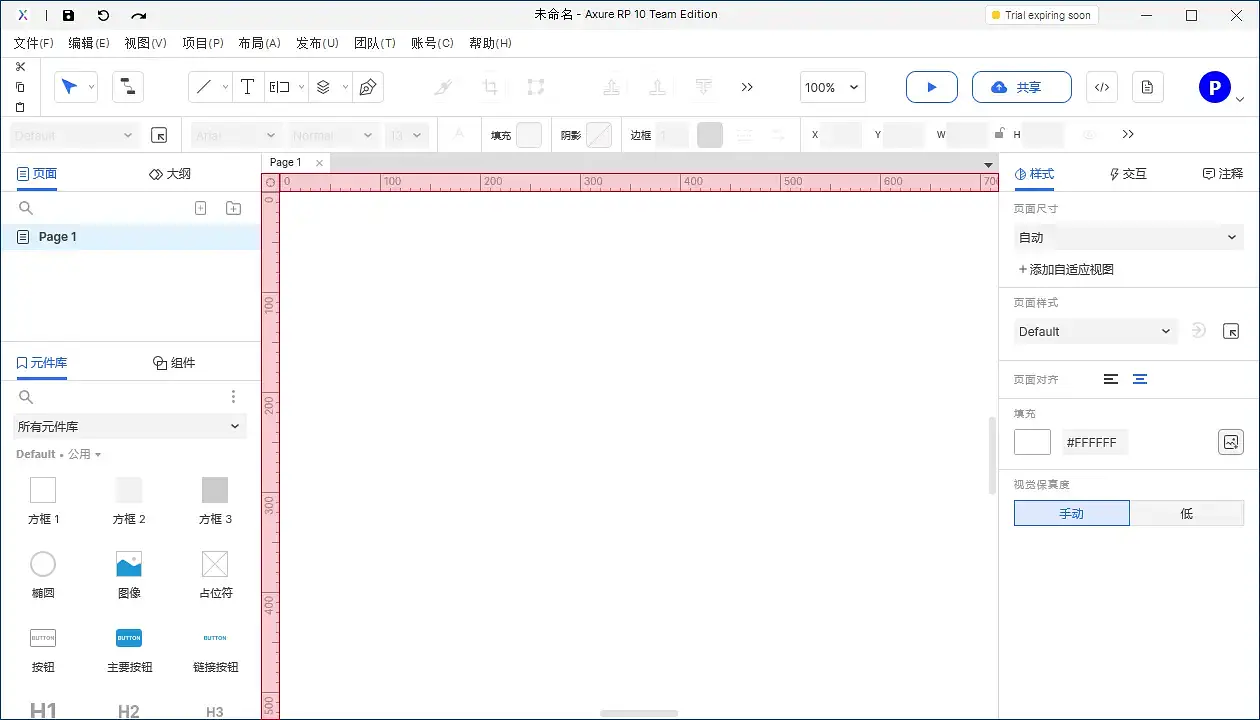Click the preview play button
This screenshot has height=720, width=1260.
coord(931,87)
